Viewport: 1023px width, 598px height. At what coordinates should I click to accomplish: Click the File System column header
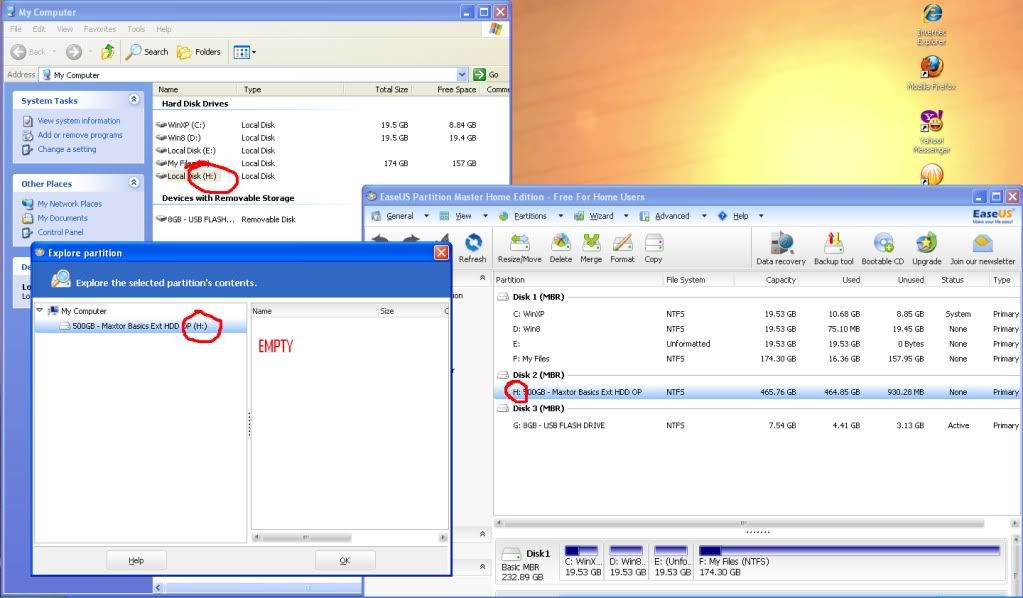(x=686, y=280)
